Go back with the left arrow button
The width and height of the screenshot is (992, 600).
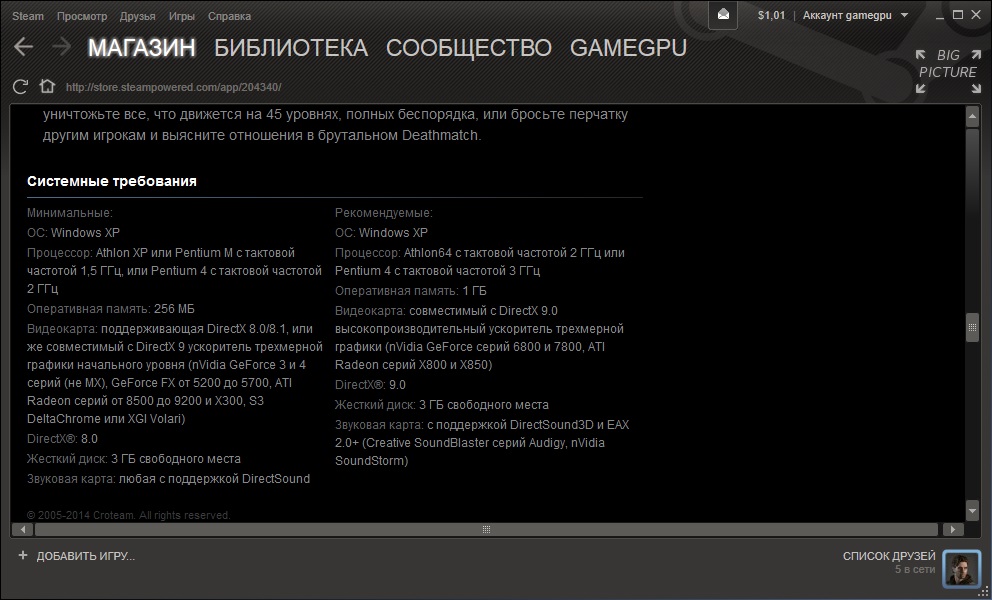click(23, 47)
